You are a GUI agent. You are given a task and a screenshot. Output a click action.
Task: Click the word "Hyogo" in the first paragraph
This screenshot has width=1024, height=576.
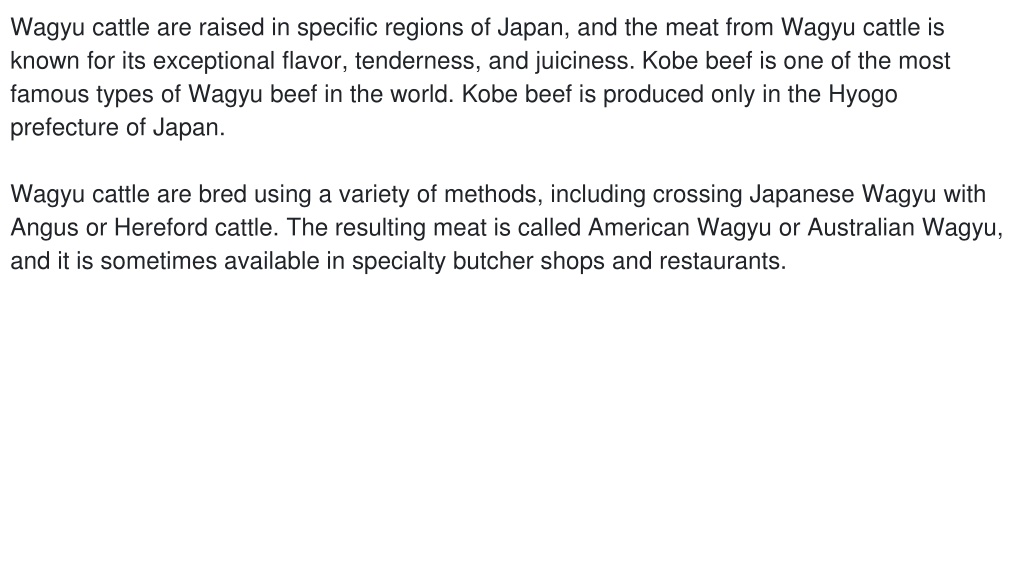coord(863,95)
